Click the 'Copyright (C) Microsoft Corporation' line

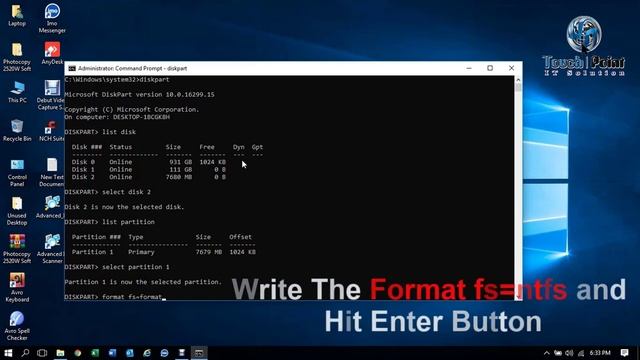(x=132, y=110)
